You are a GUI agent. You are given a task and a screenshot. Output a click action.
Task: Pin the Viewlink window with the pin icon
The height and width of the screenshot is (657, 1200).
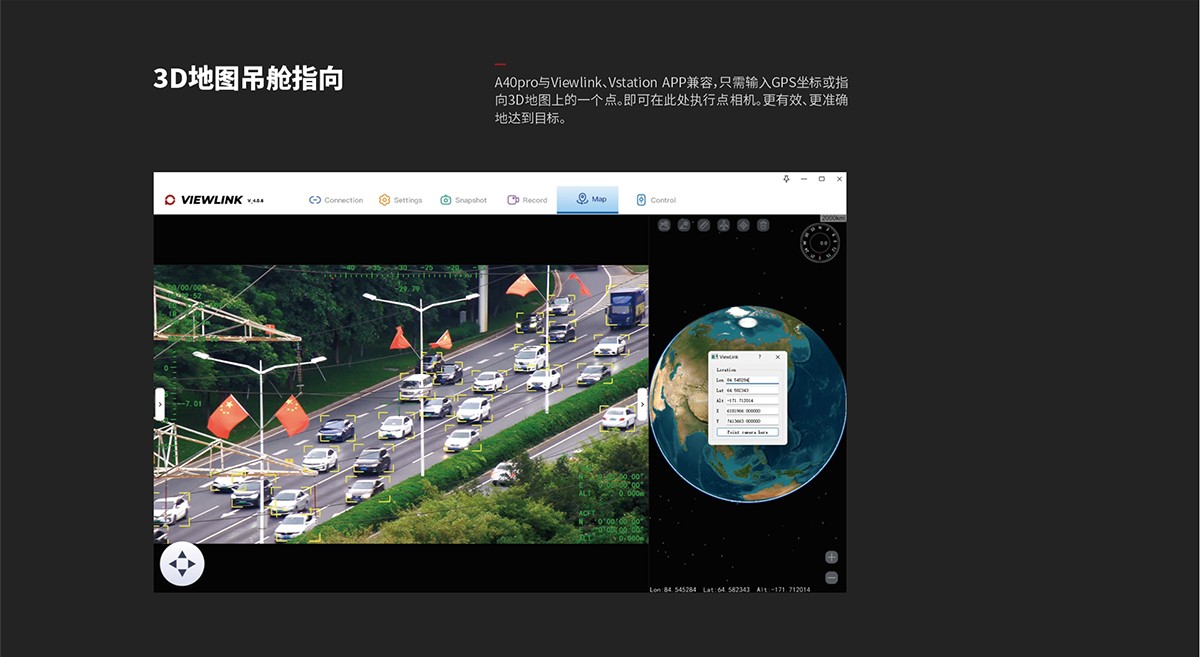(786, 179)
